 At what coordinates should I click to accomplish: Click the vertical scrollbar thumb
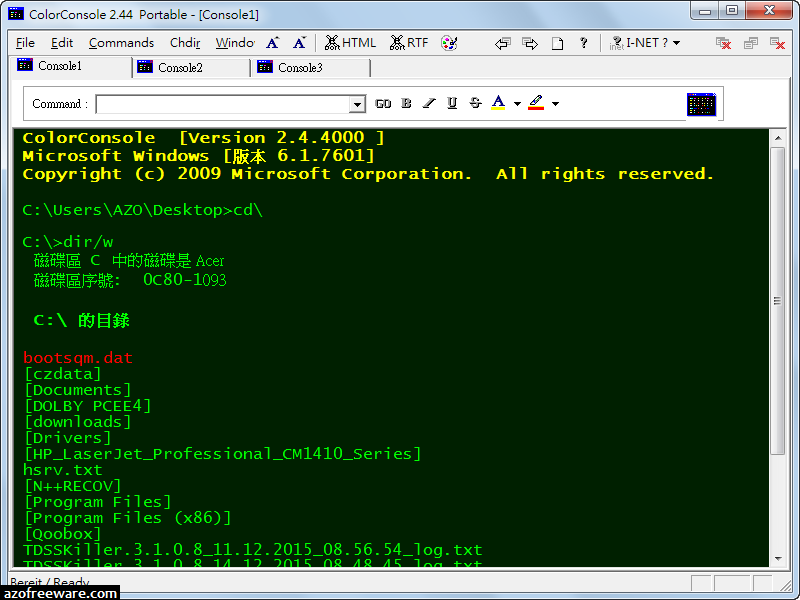(778, 301)
